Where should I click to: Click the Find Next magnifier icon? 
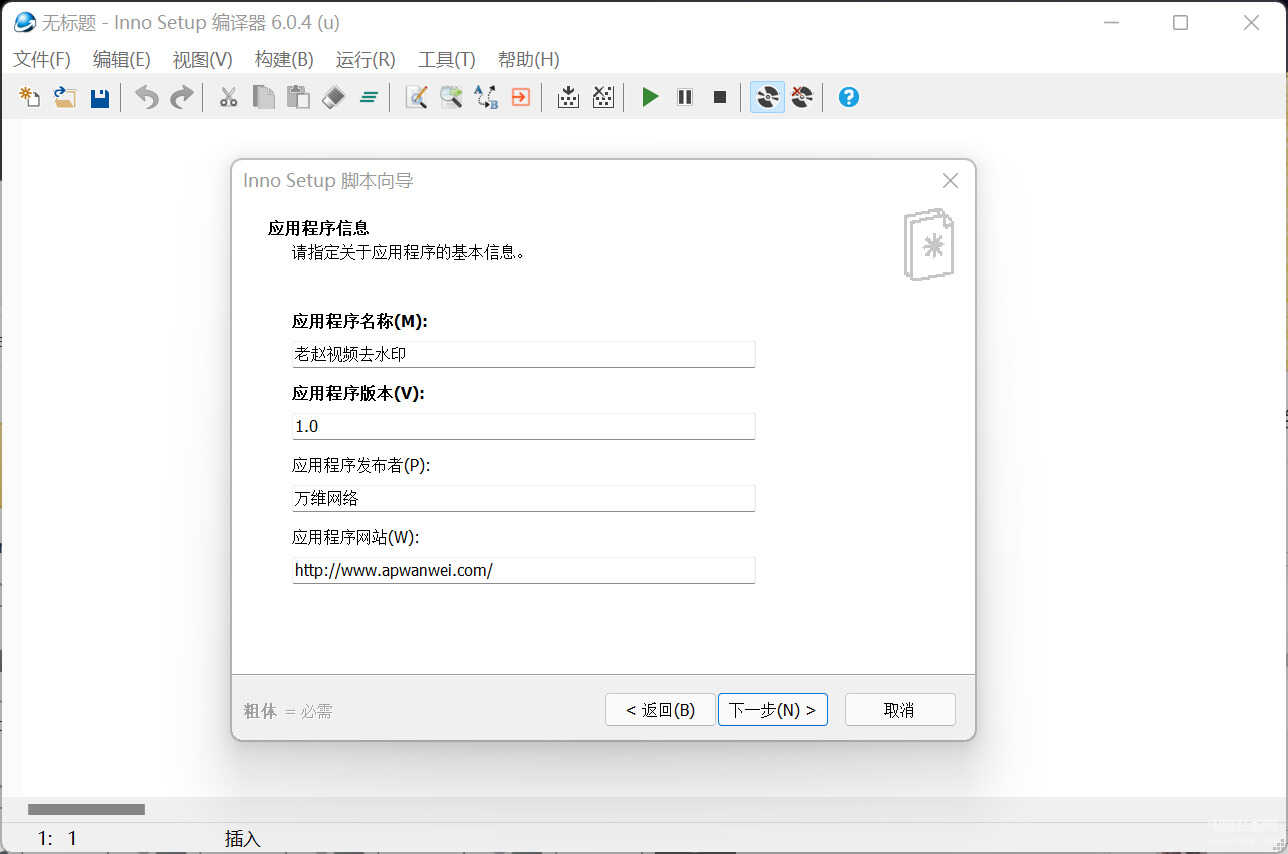point(451,97)
